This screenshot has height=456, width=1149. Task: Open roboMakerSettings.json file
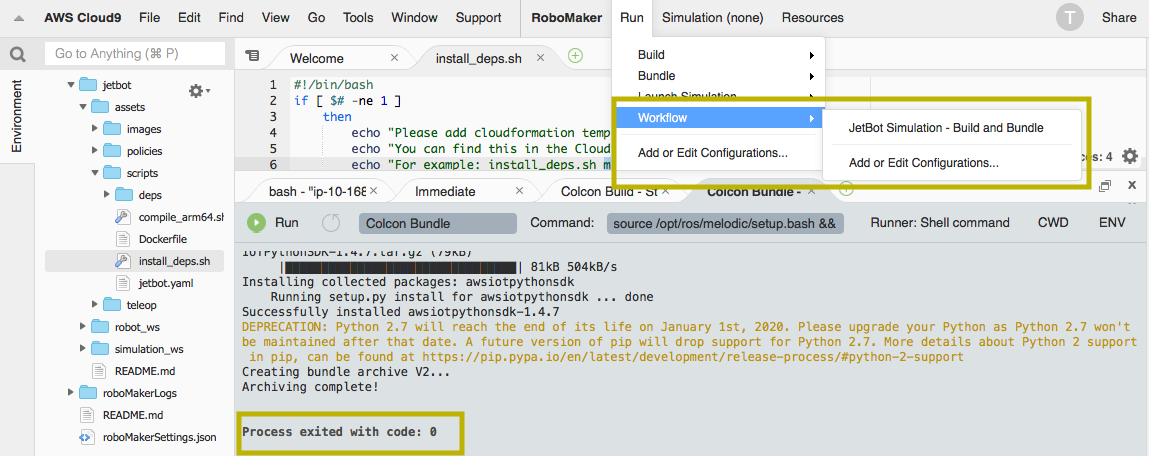(x=160, y=437)
